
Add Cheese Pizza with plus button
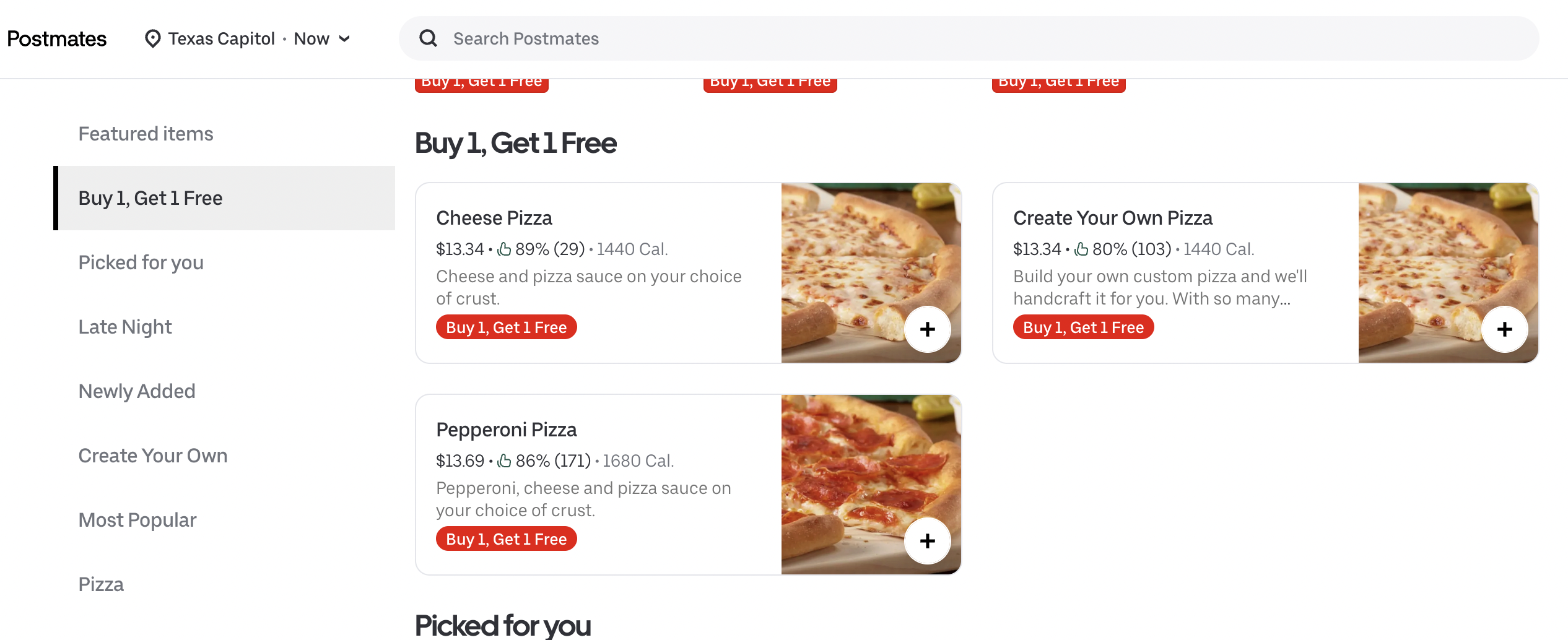(927, 329)
